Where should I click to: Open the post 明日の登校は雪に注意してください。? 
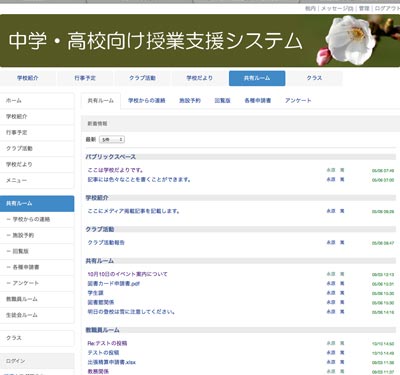click(x=131, y=312)
